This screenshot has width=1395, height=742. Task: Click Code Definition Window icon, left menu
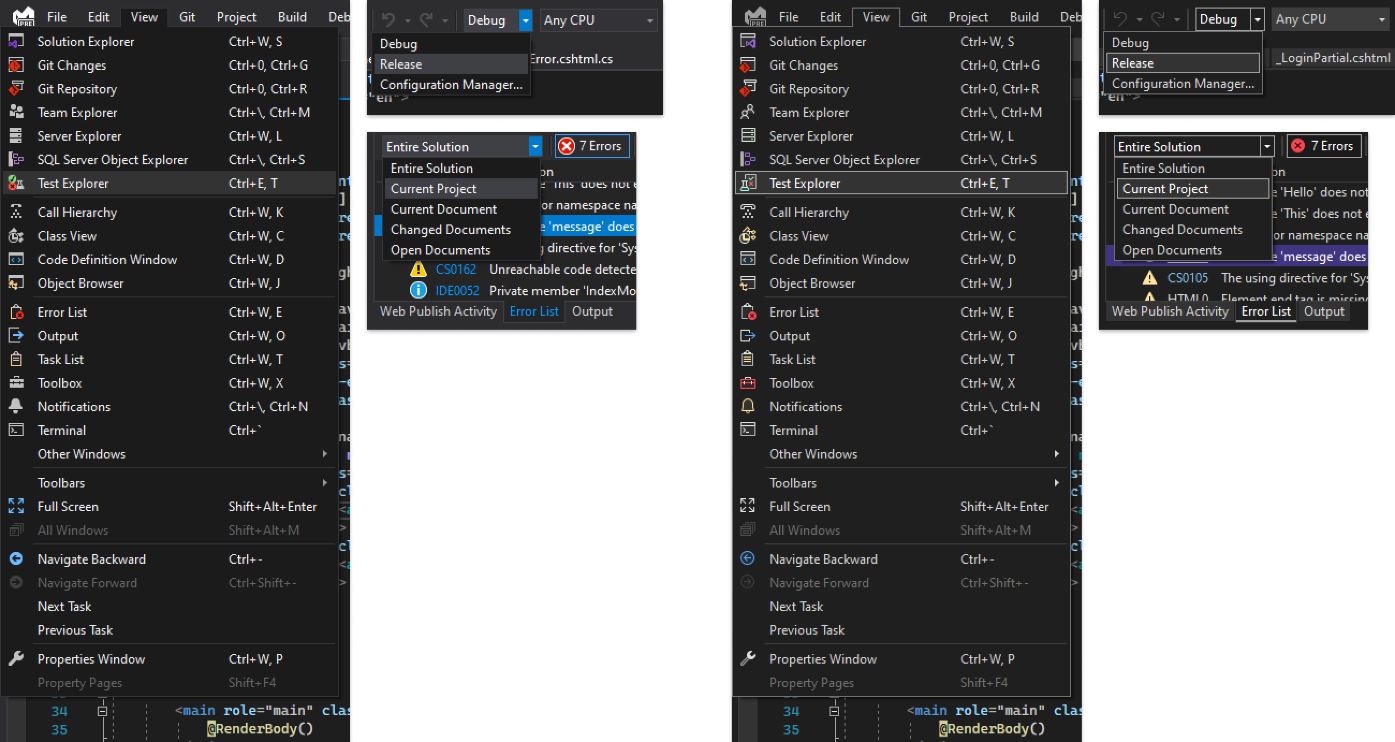(16, 260)
